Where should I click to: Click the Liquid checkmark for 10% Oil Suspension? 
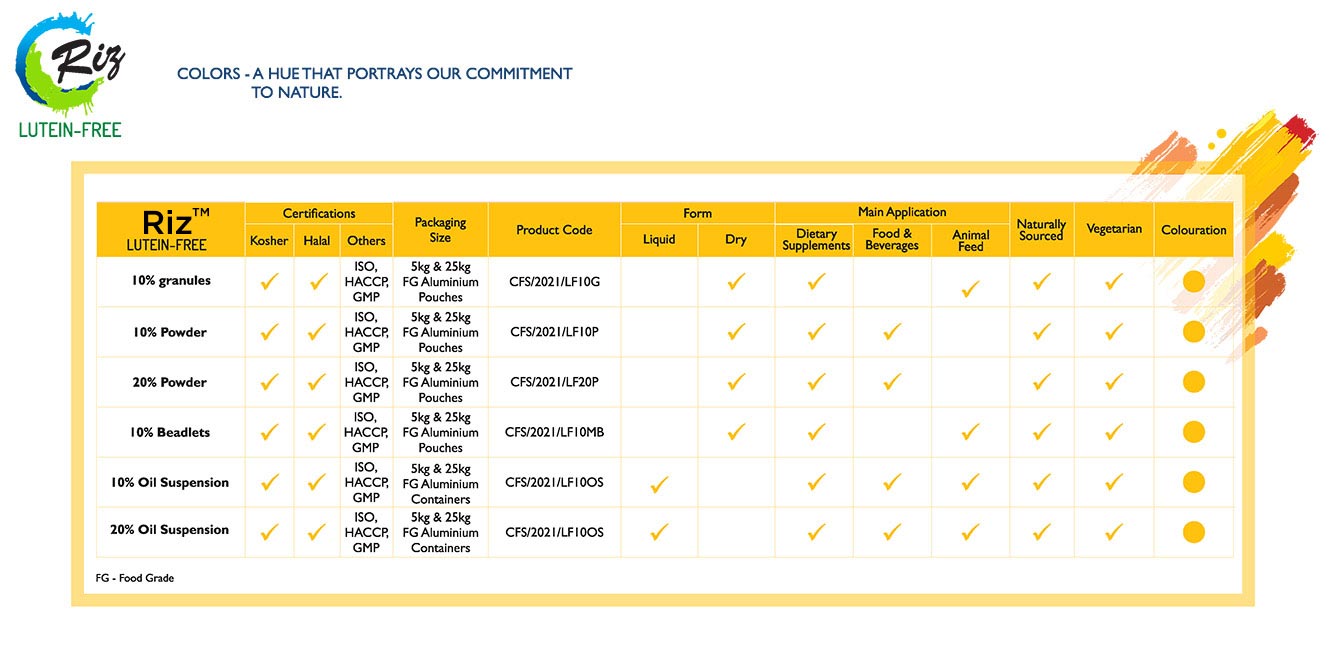[x=659, y=485]
